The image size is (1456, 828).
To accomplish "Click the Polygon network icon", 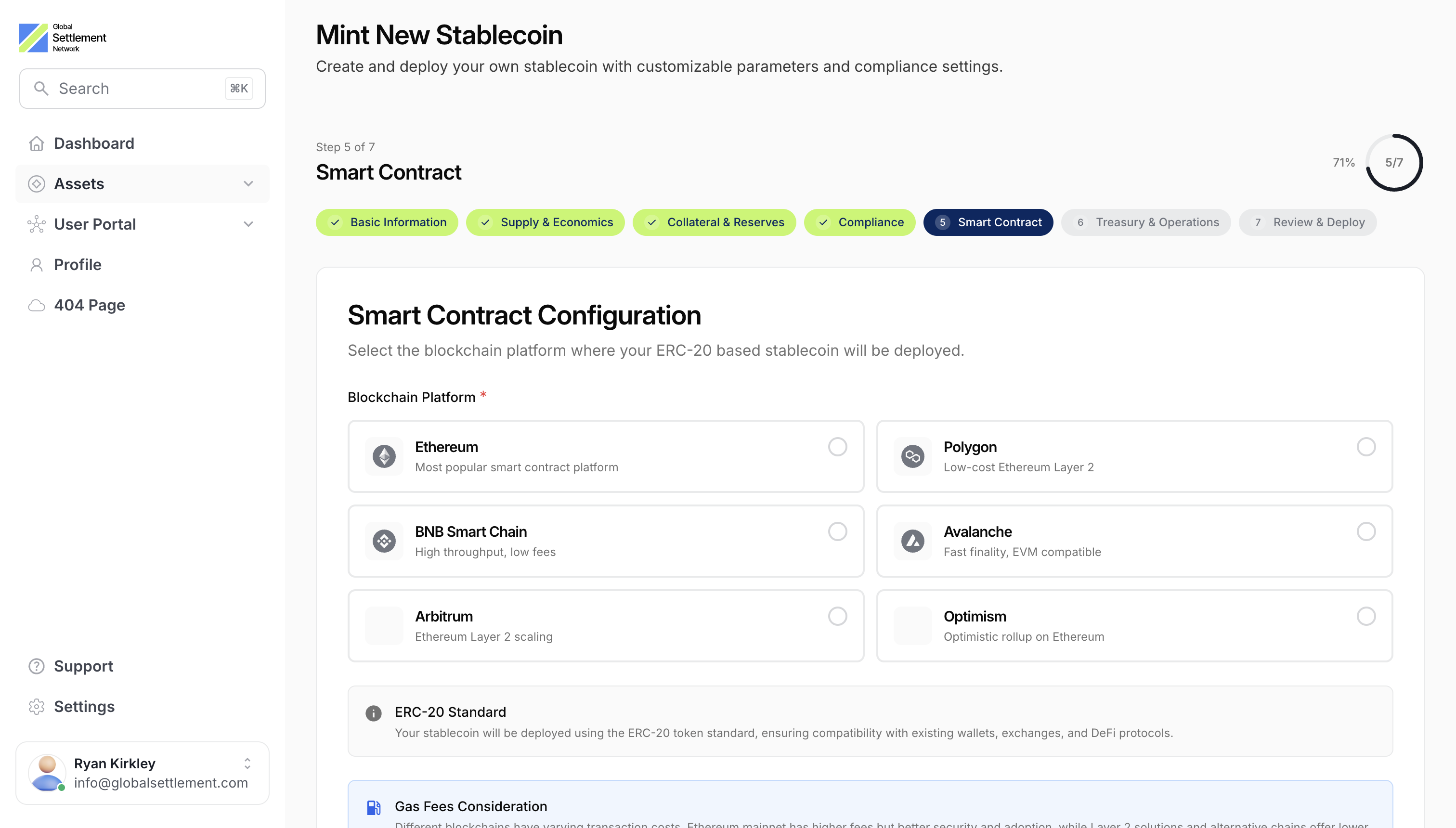I will (x=912, y=455).
